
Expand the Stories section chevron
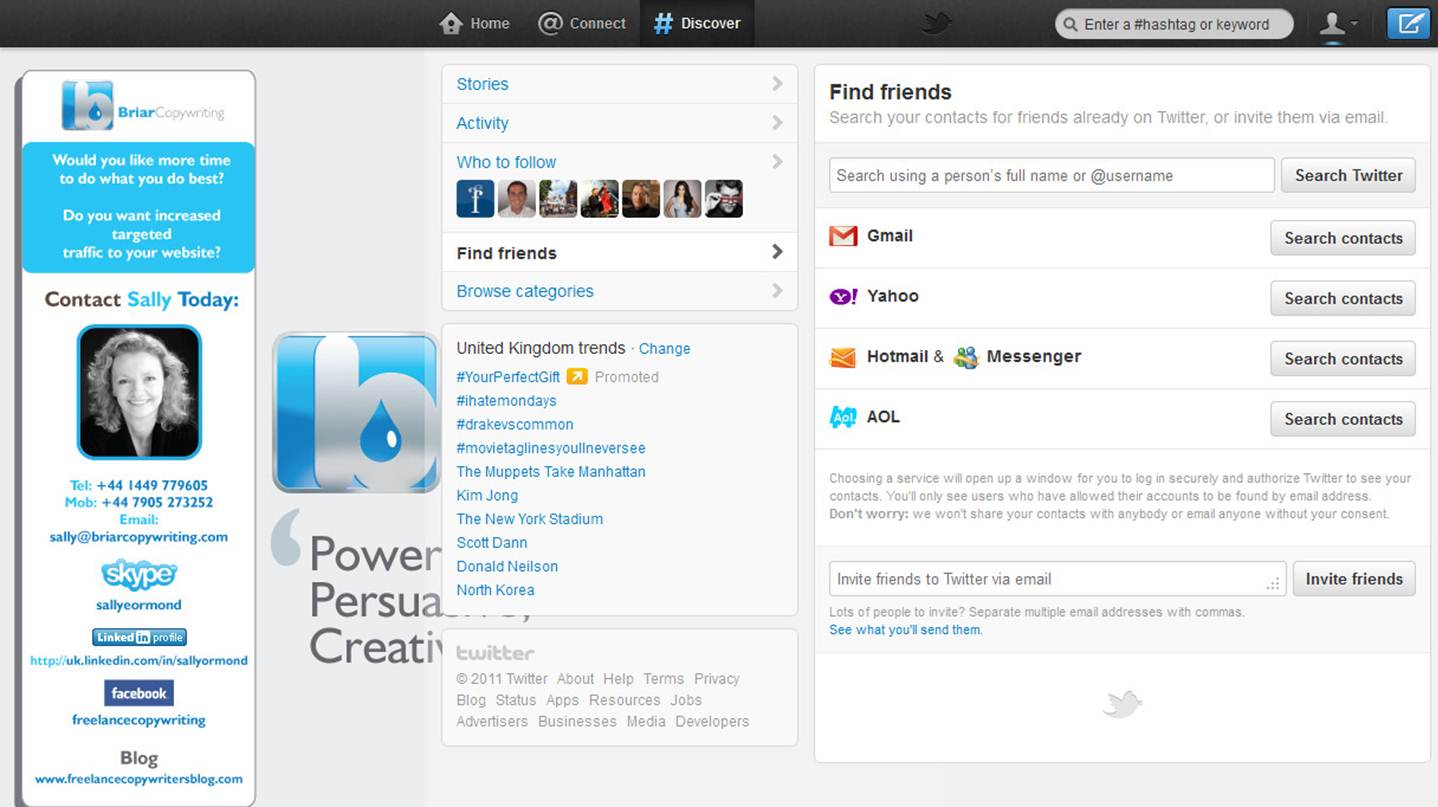(x=777, y=84)
